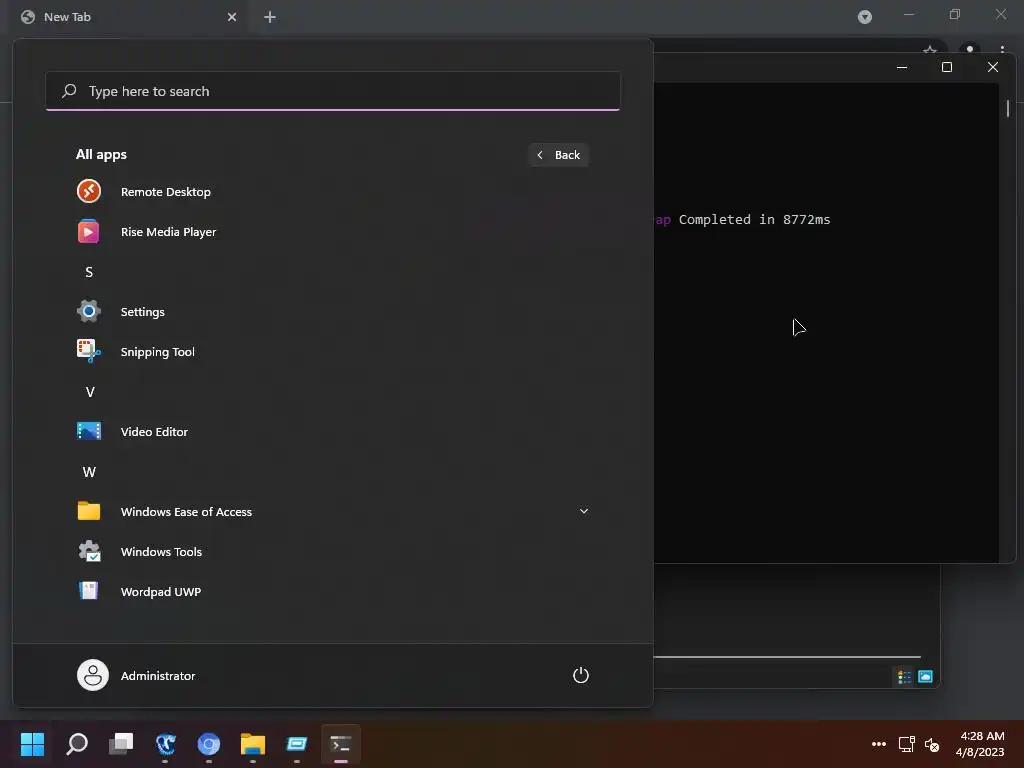This screenshot has height=768, width=1024.
Task: Open clock showing 4:28 AM 4/8/2023
Action: [981, 744]
